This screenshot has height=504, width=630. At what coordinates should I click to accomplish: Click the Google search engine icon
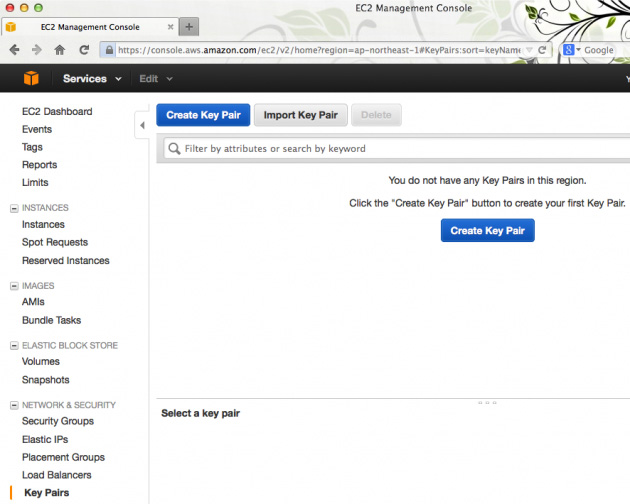568,50
